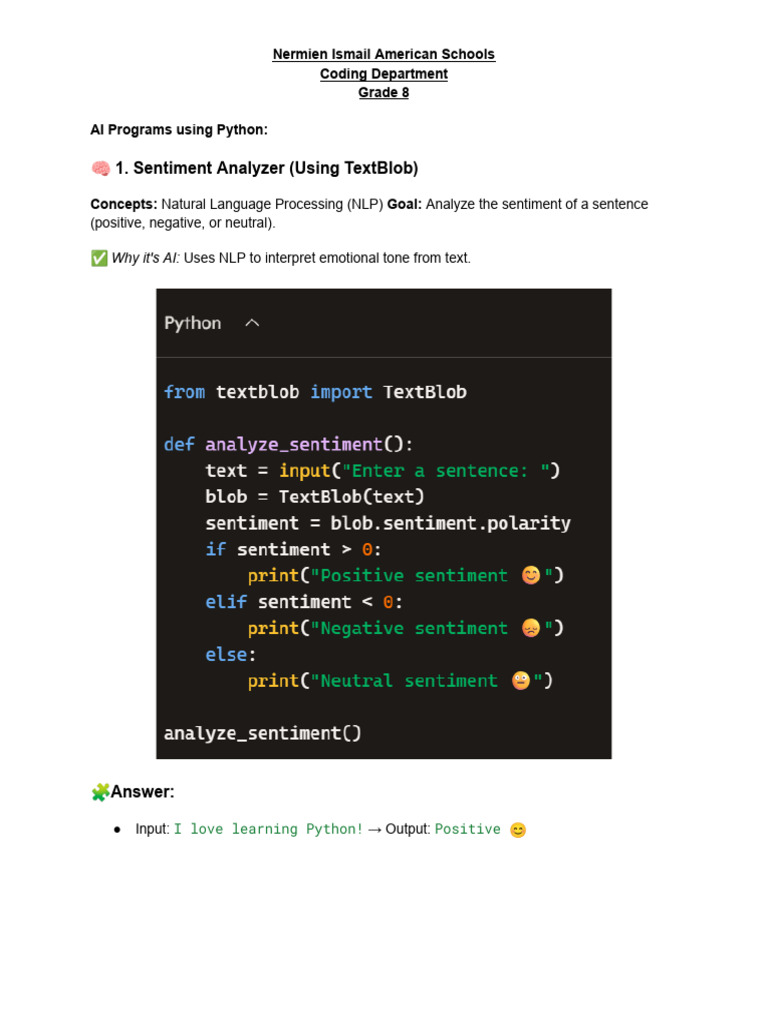Image resolution: width=768 pixels, height=1024 pixels.
Task: Click the smiley emoji after Output Positive
Action: tap(518, 830)
